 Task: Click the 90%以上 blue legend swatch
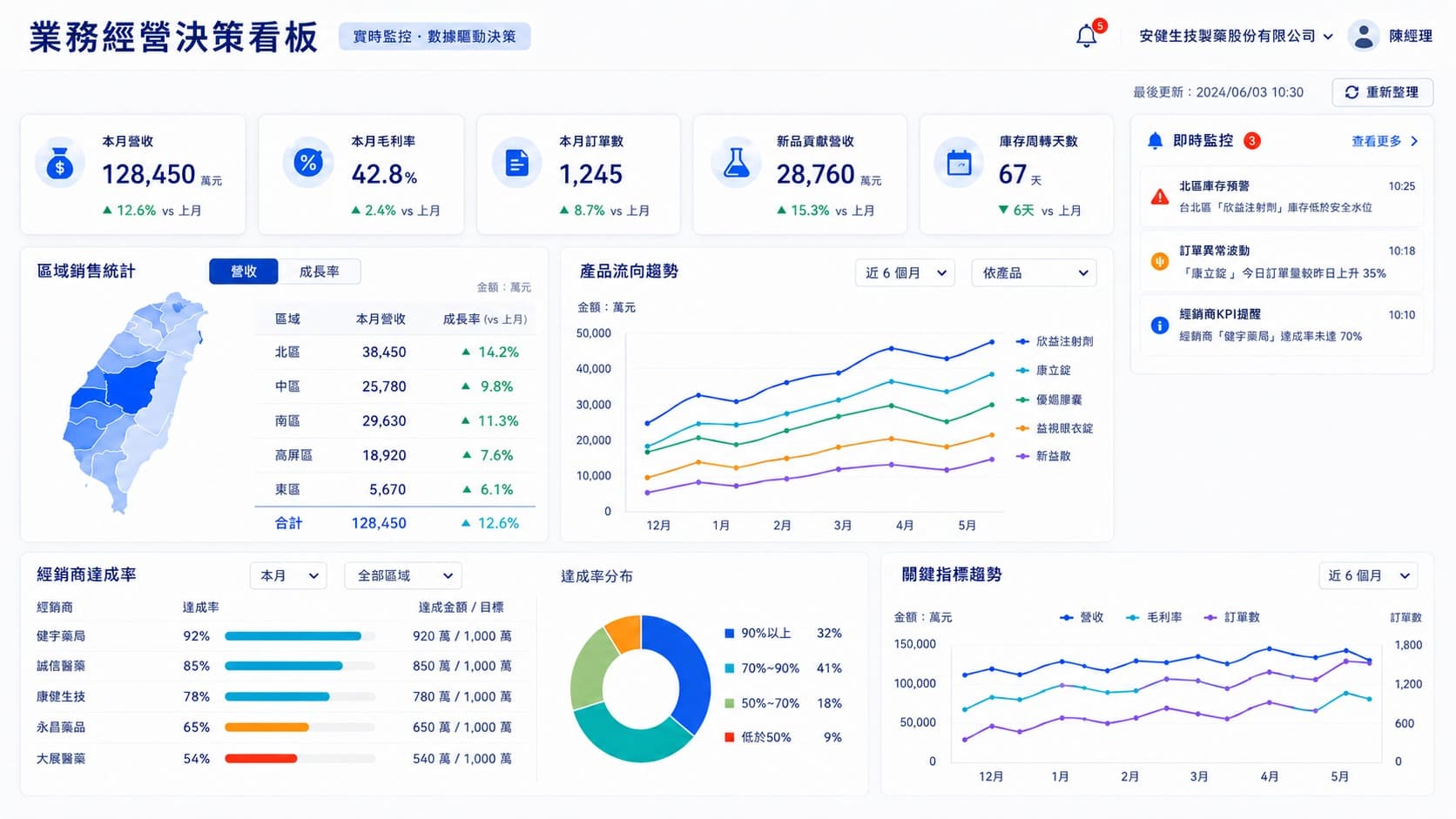coord(730,634)
